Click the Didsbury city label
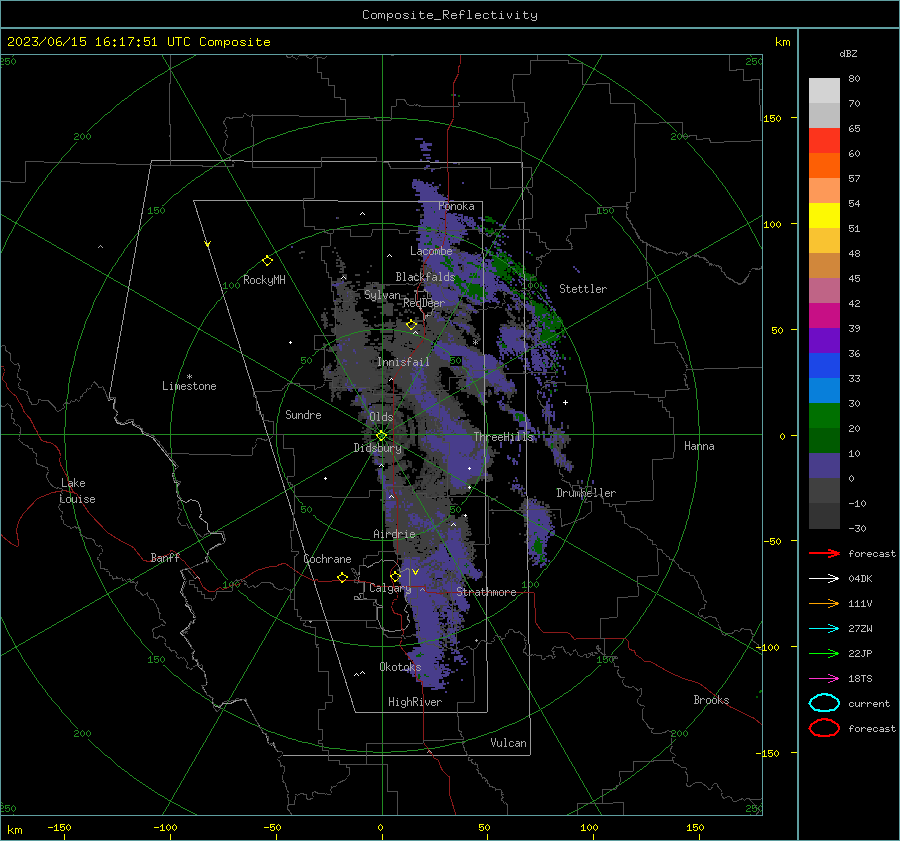This screenshot has width=900, height=841. point(377,448)
